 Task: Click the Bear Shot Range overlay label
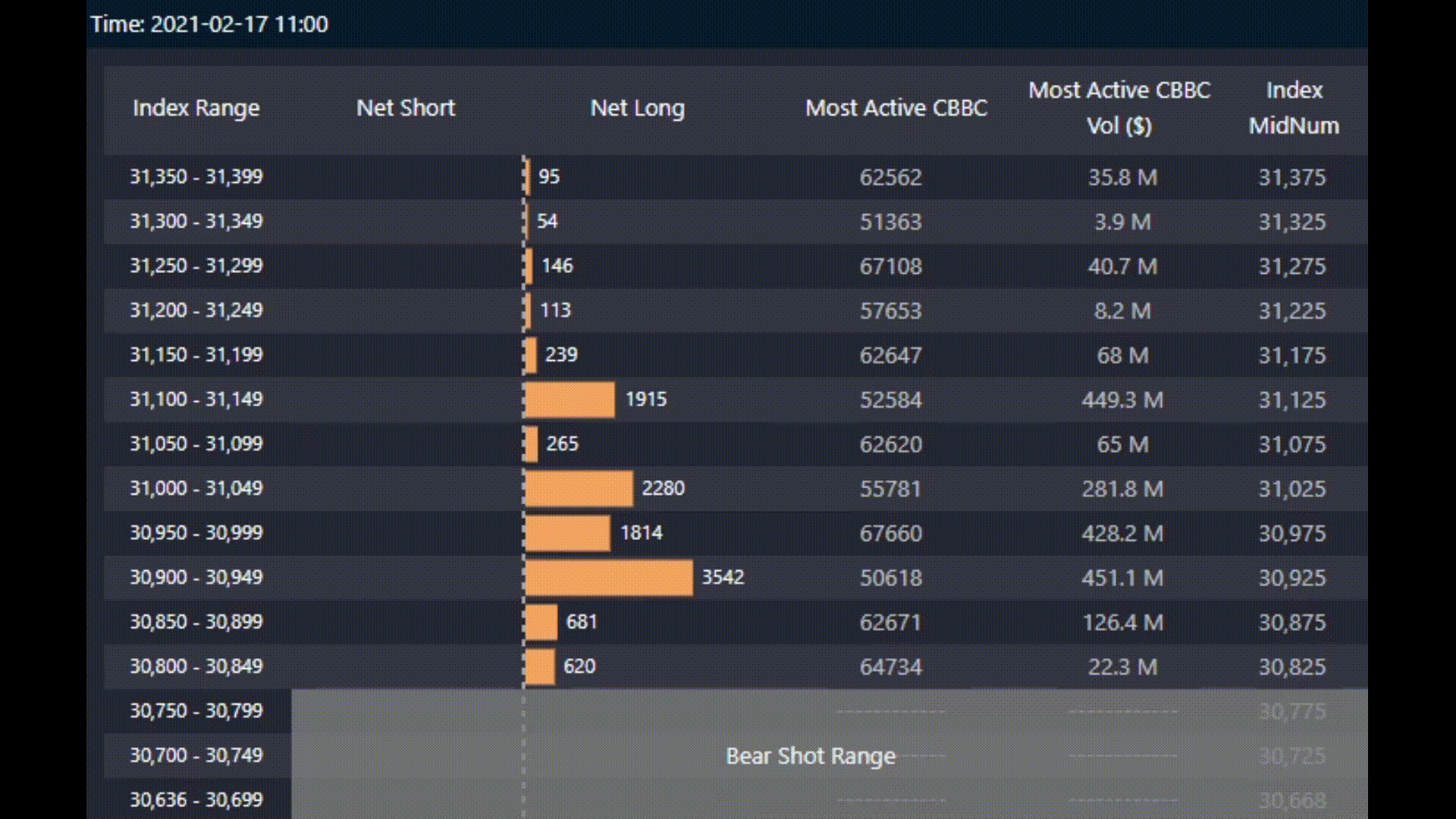point(810,755)
